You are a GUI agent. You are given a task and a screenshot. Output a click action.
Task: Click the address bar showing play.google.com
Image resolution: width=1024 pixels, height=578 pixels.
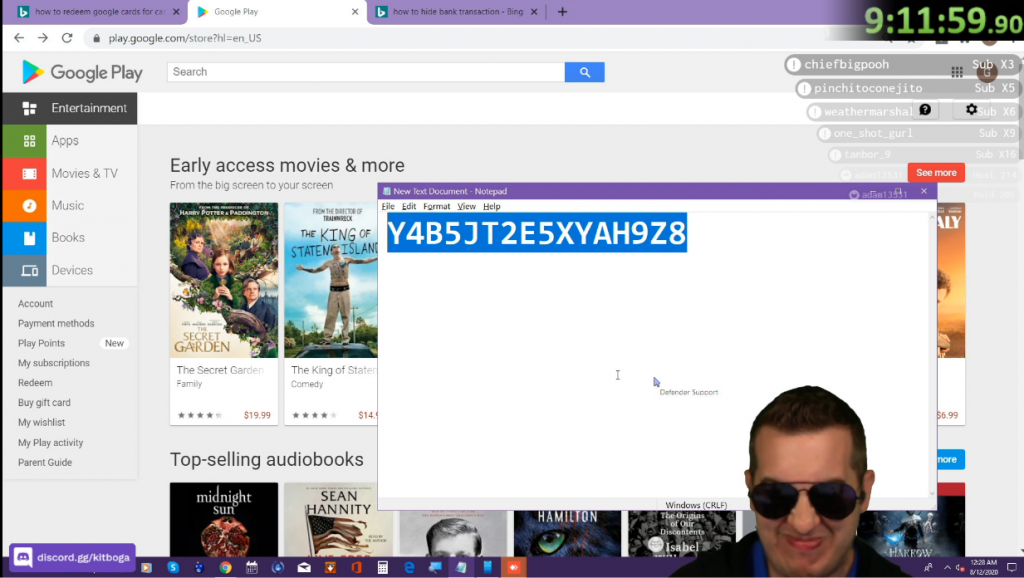pyautogui.click(x=185, y=39)
